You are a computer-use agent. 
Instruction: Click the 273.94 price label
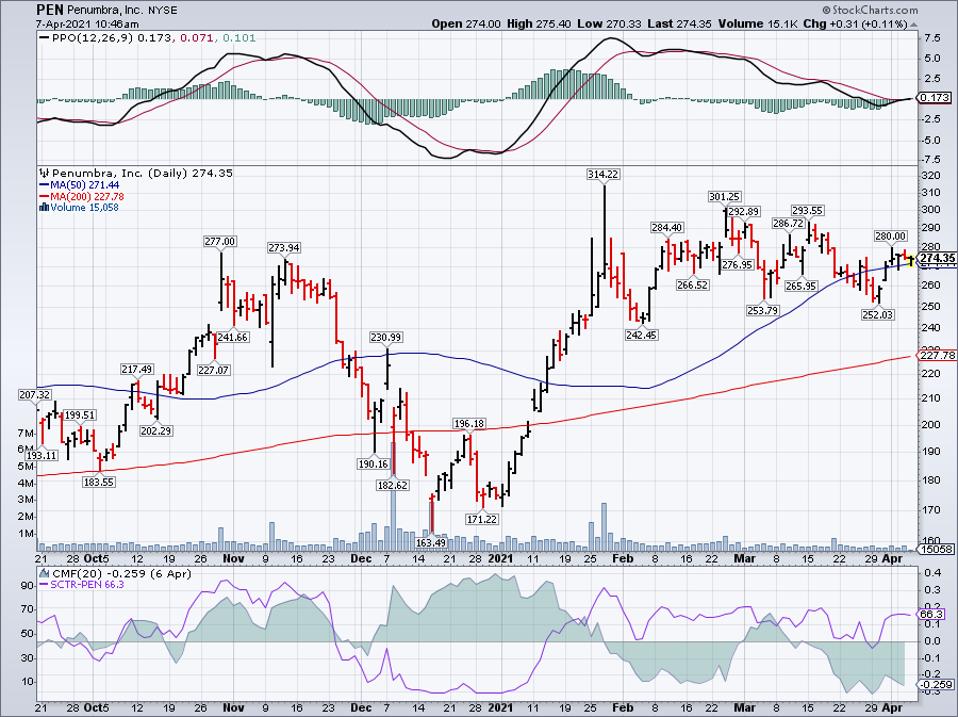pyautogui.click(x=283, y=247)
